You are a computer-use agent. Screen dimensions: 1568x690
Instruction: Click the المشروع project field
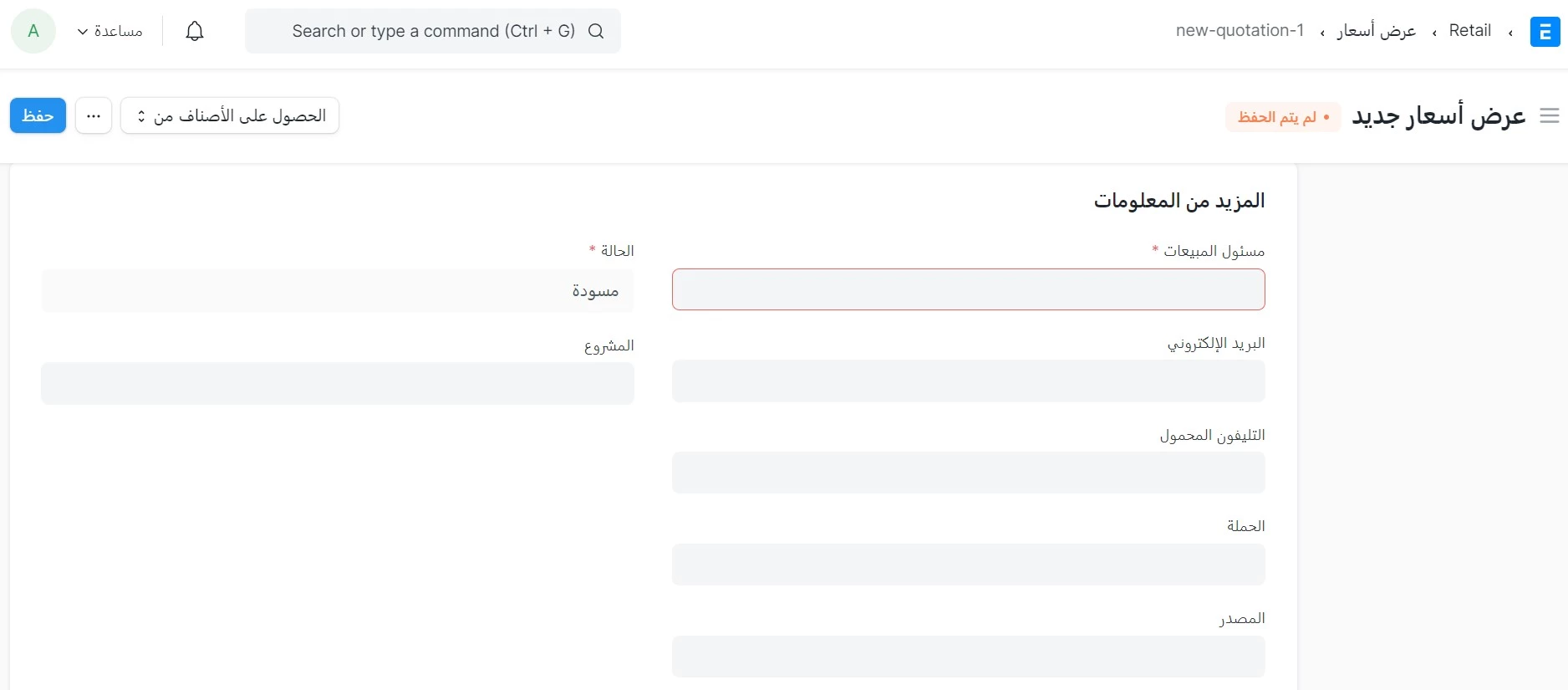[x=338, y=383]
